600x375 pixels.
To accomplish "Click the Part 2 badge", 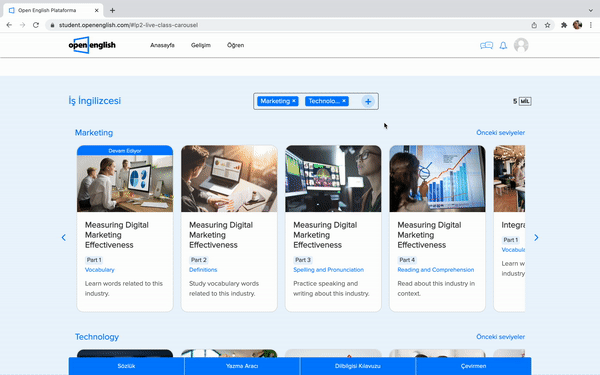I will 199,260.
